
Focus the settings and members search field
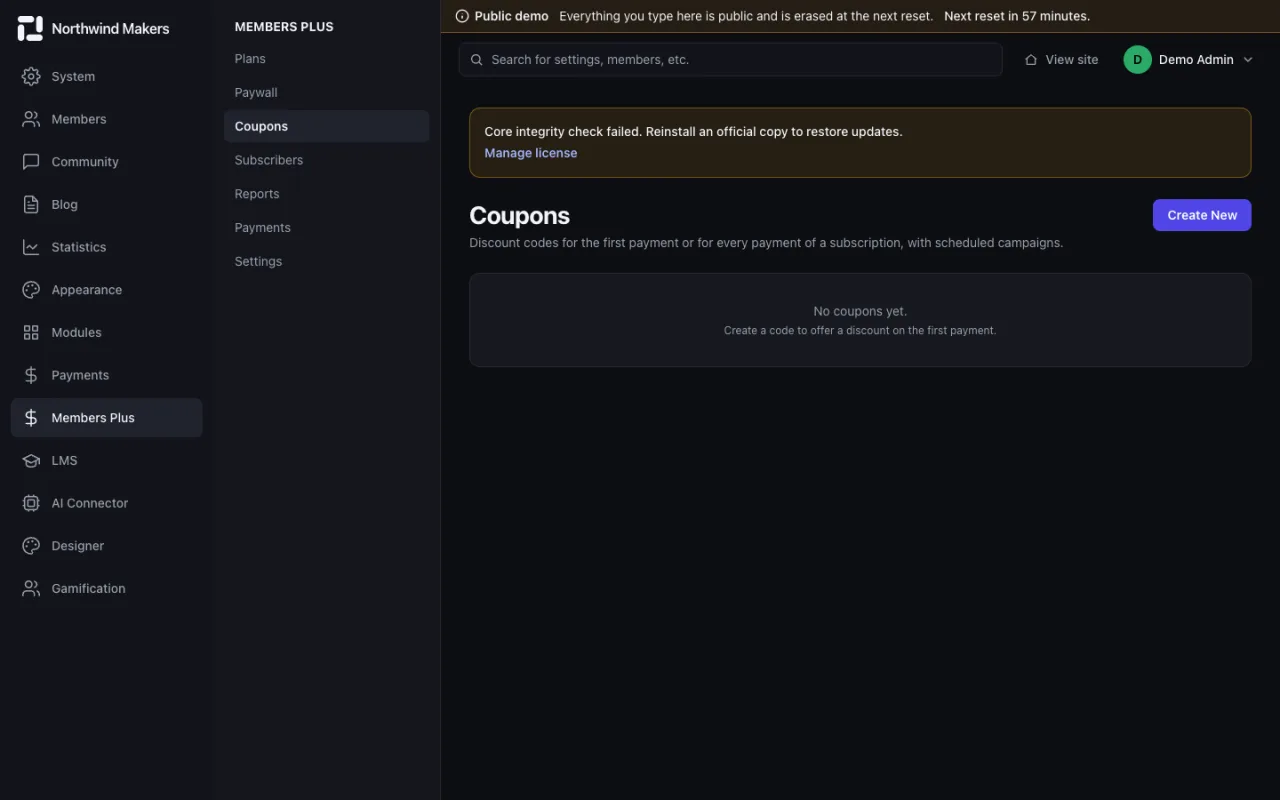(731, 60)
